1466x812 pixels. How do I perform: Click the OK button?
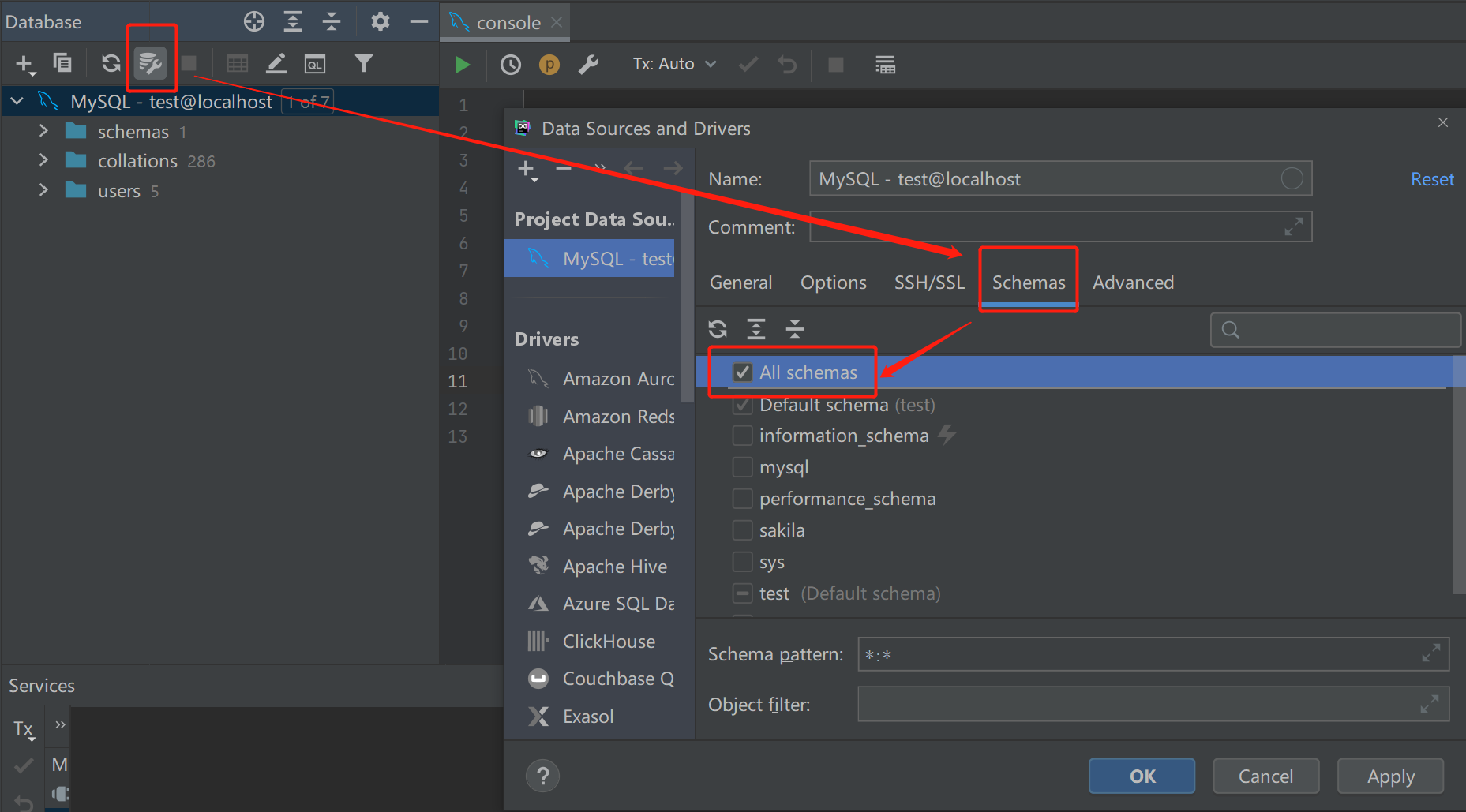click(1142, 776)
